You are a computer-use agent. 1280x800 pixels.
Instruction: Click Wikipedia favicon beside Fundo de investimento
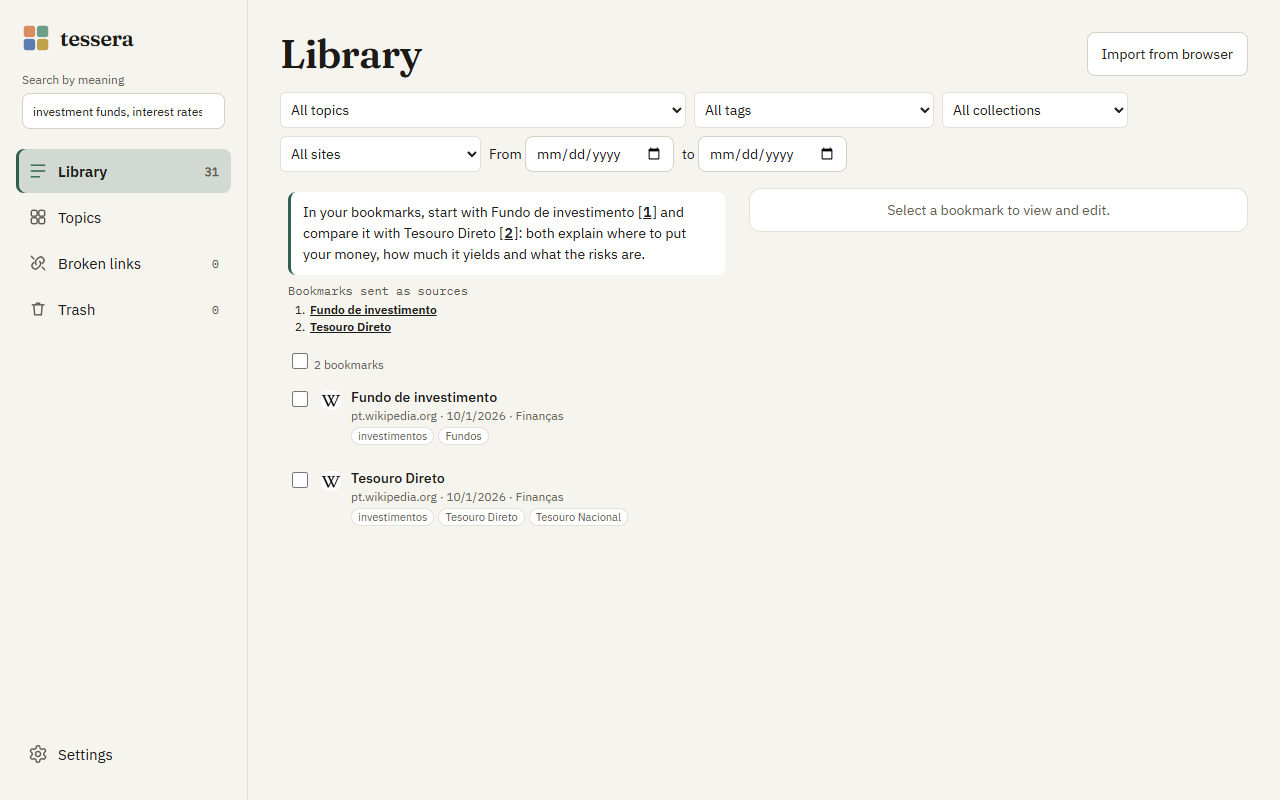pyautogui.click(x=331, y=400)
